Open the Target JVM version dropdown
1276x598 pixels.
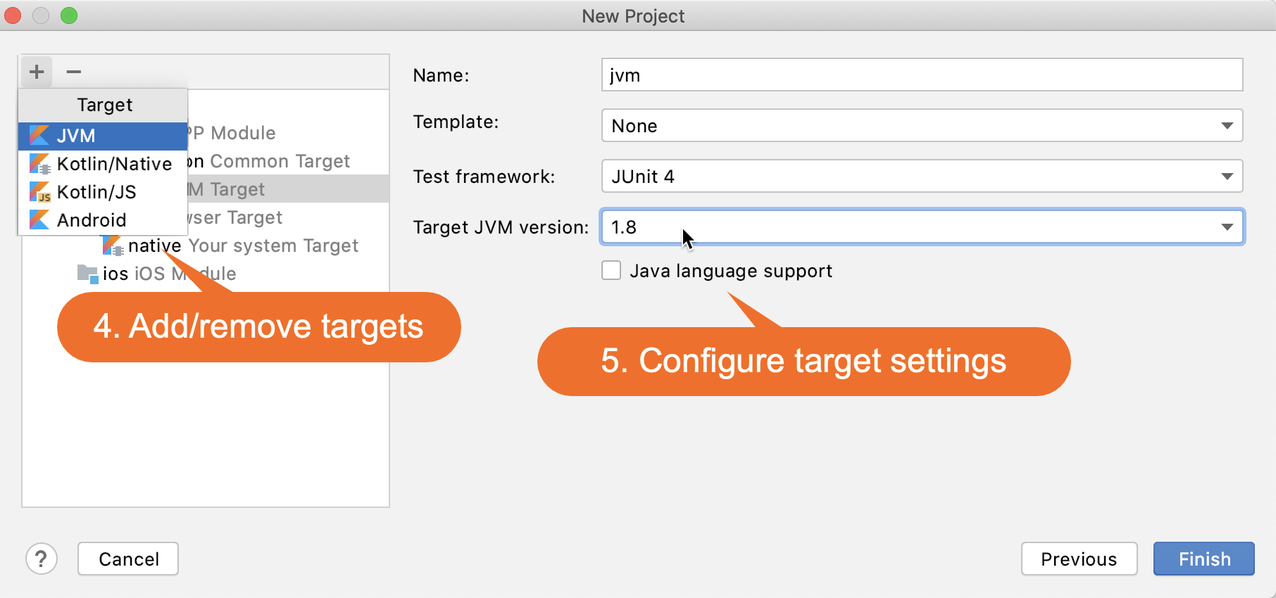(921, 227)
